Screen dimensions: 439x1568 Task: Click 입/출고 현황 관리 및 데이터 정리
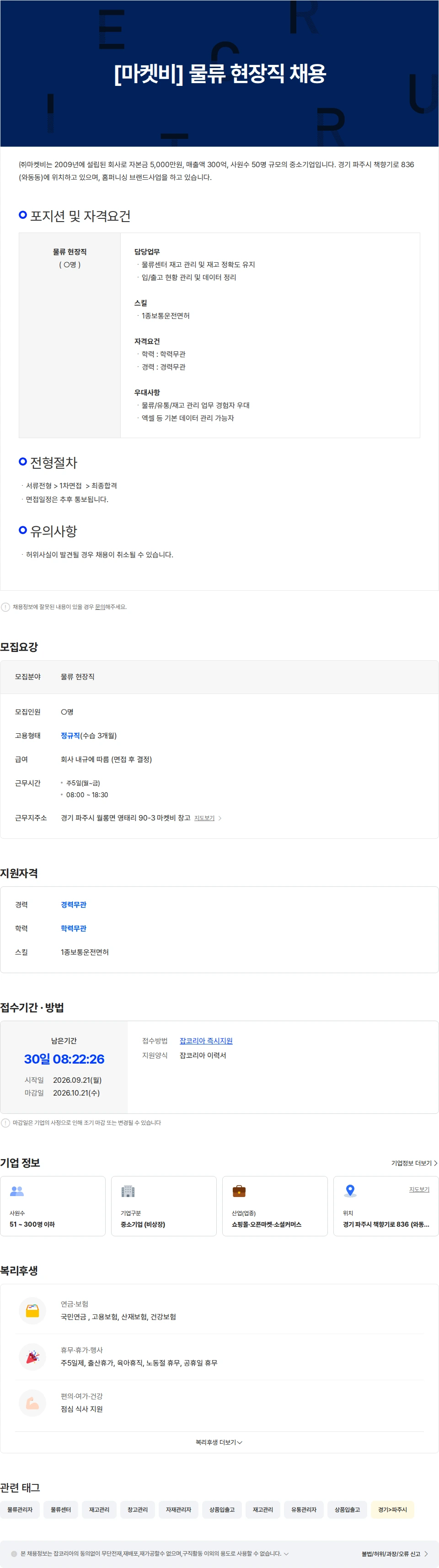click(x=189, y=277)
